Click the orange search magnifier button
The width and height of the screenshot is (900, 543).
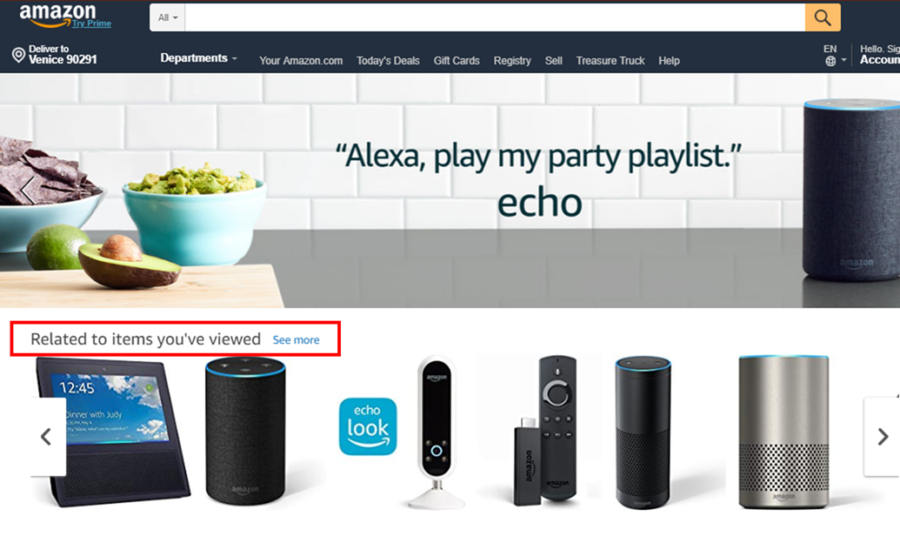pyautogui.click(x=823, y=18)
